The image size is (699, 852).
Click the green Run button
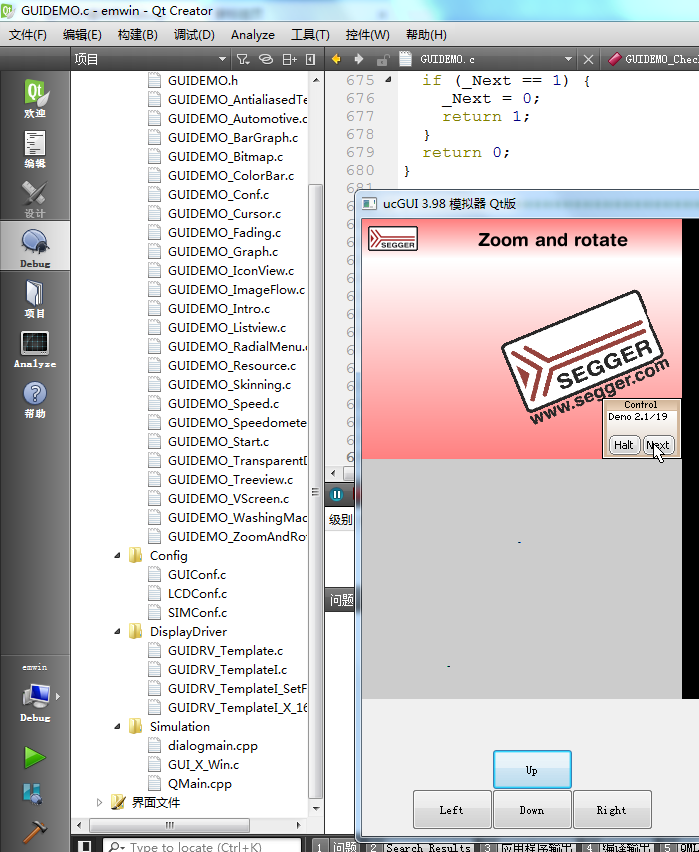tap(35, 757)
